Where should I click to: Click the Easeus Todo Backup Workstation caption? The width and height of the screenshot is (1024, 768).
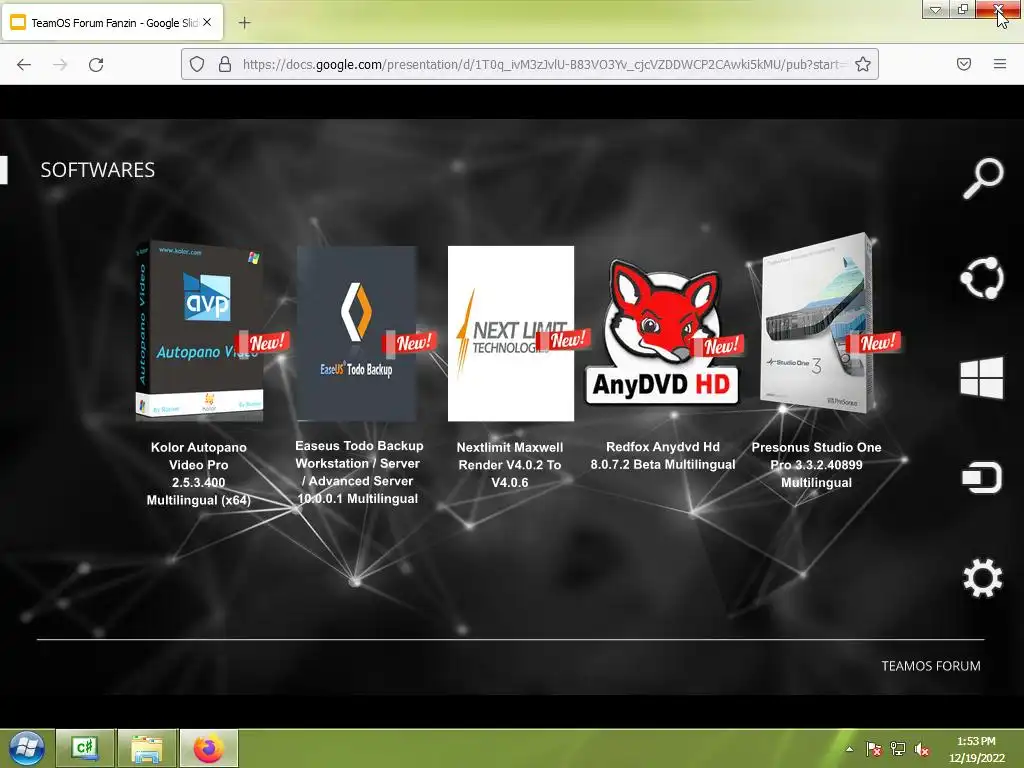tap(359, 472)
